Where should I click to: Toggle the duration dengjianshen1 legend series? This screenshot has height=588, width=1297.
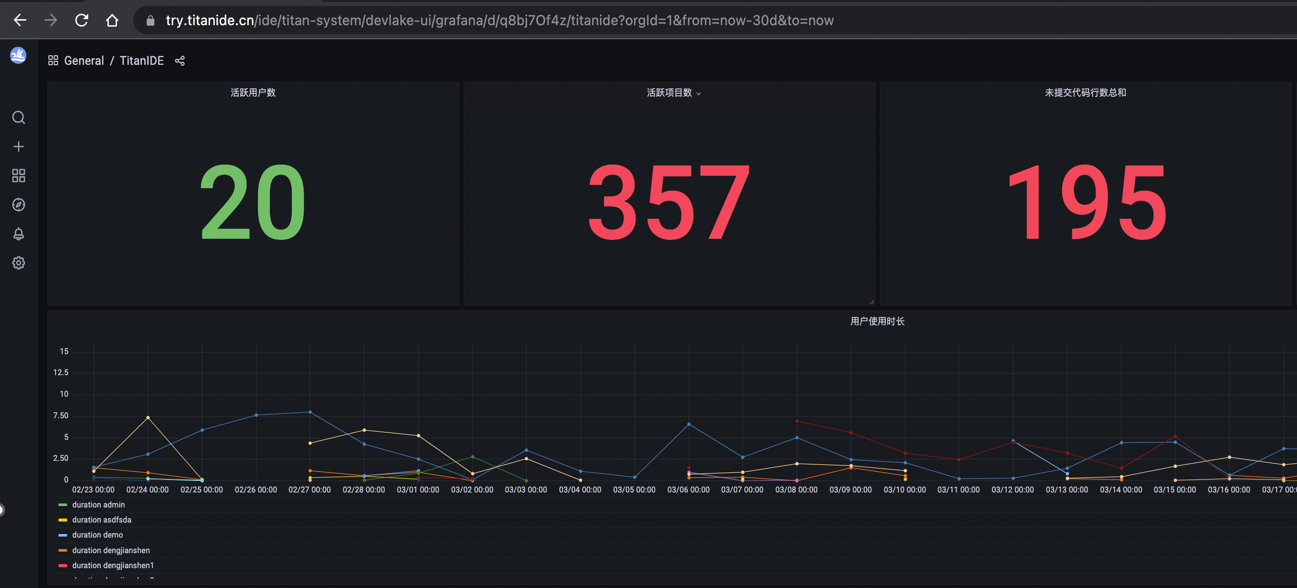[x=112, y=565]
